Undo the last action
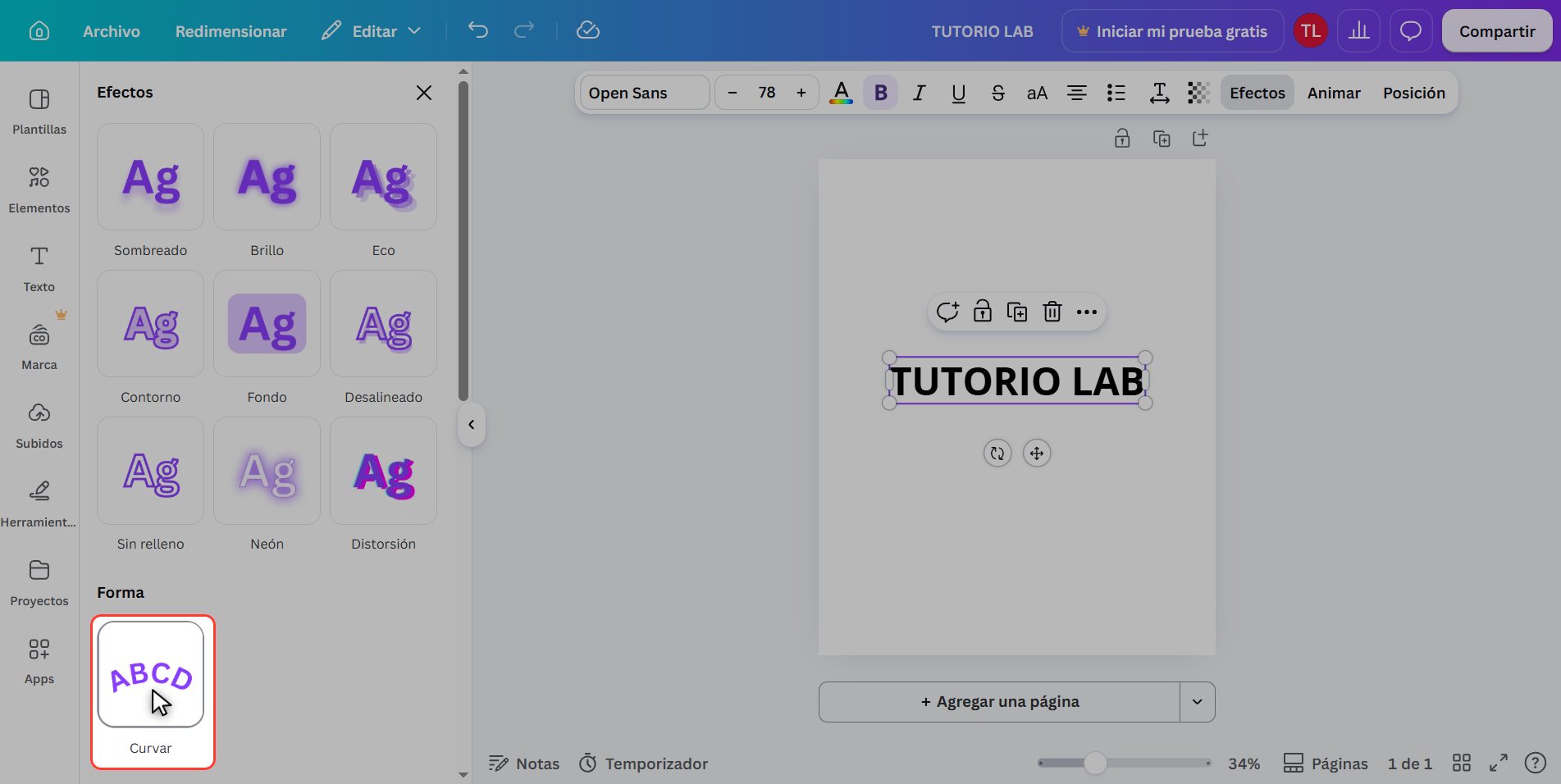Screen dimensions: 1561x784 click(477, 31)
